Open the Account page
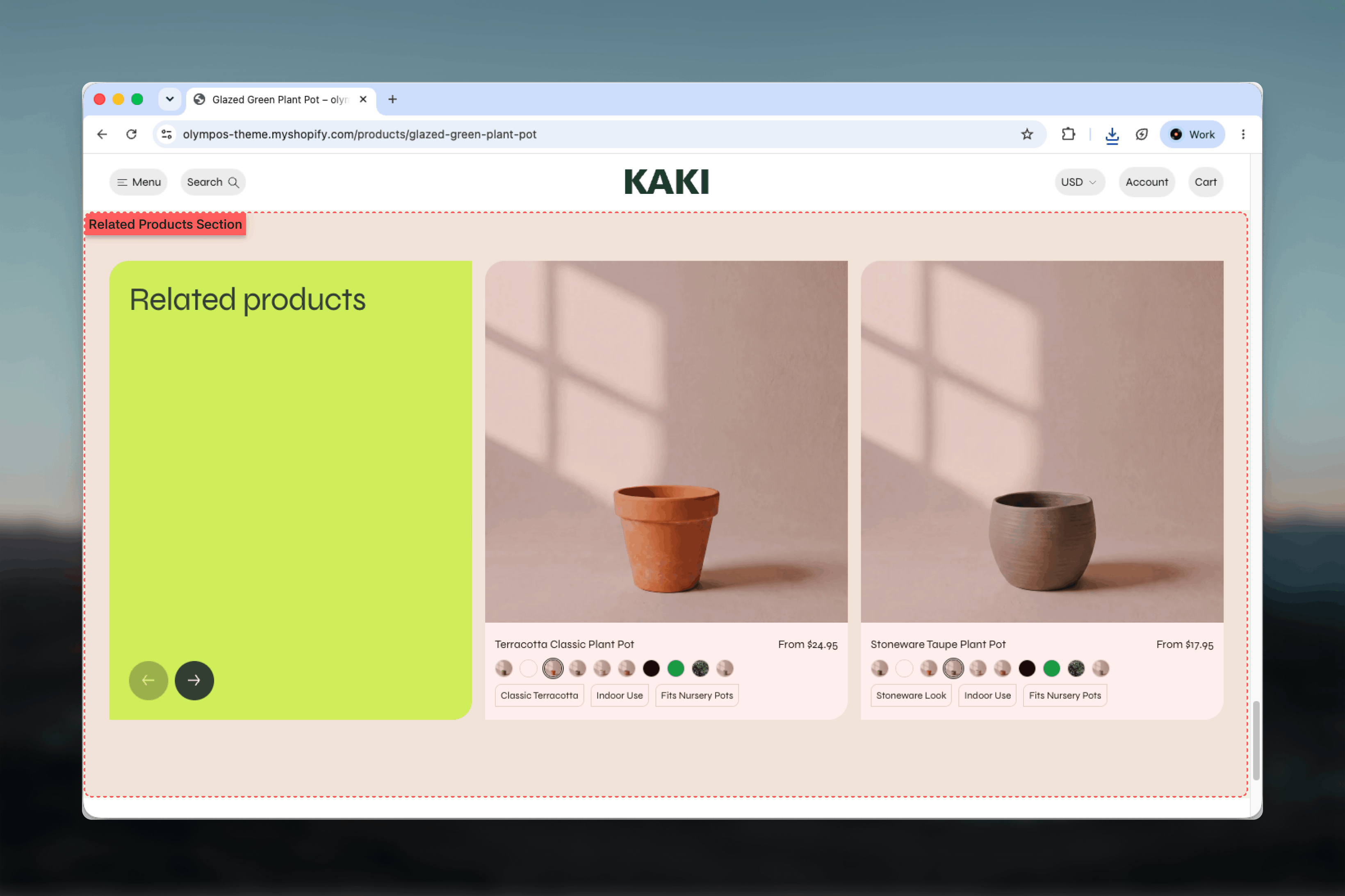Screen dimensions: 1345x896 click(1147, 182)
